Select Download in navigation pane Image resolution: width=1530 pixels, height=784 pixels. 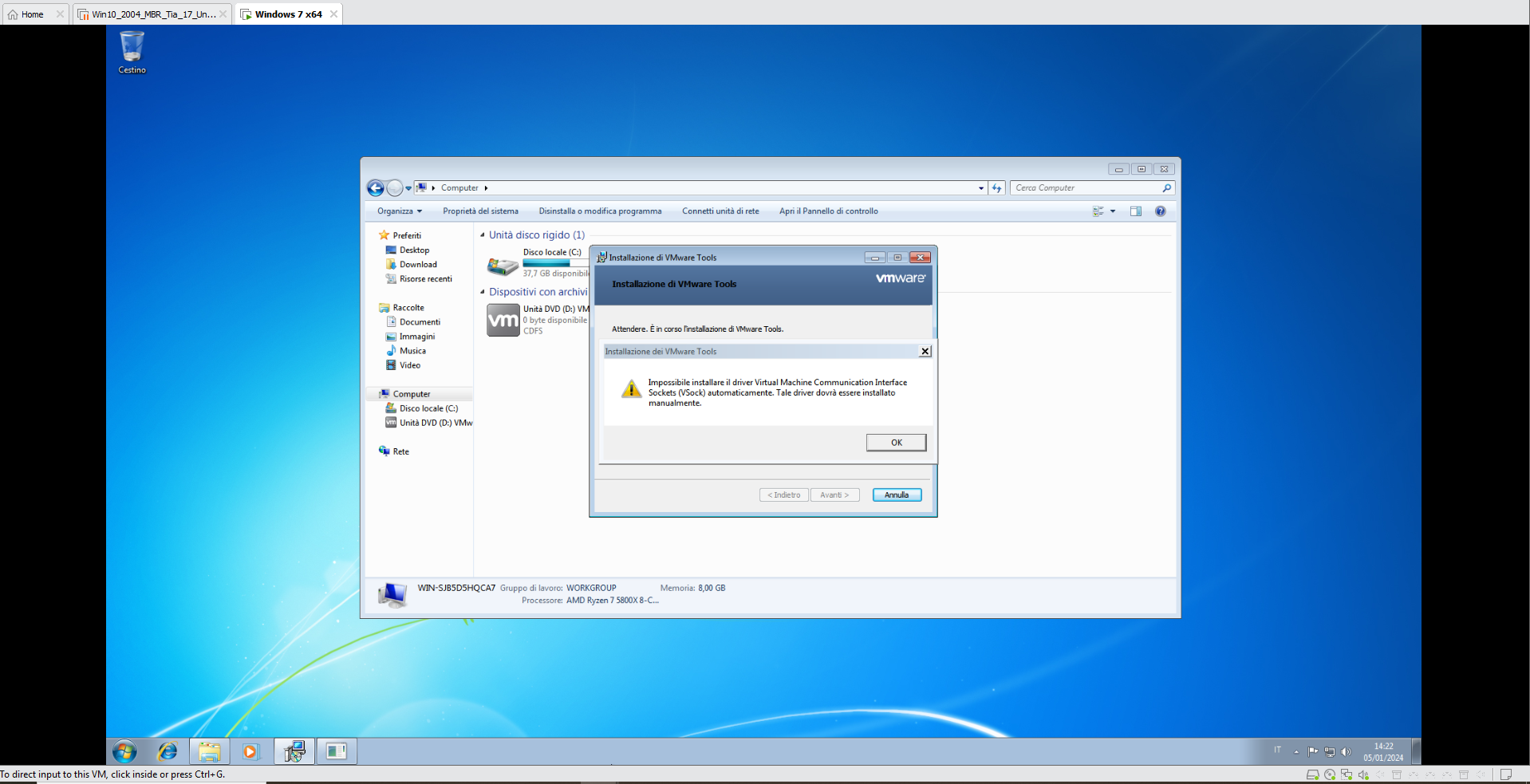click(412, 264)
